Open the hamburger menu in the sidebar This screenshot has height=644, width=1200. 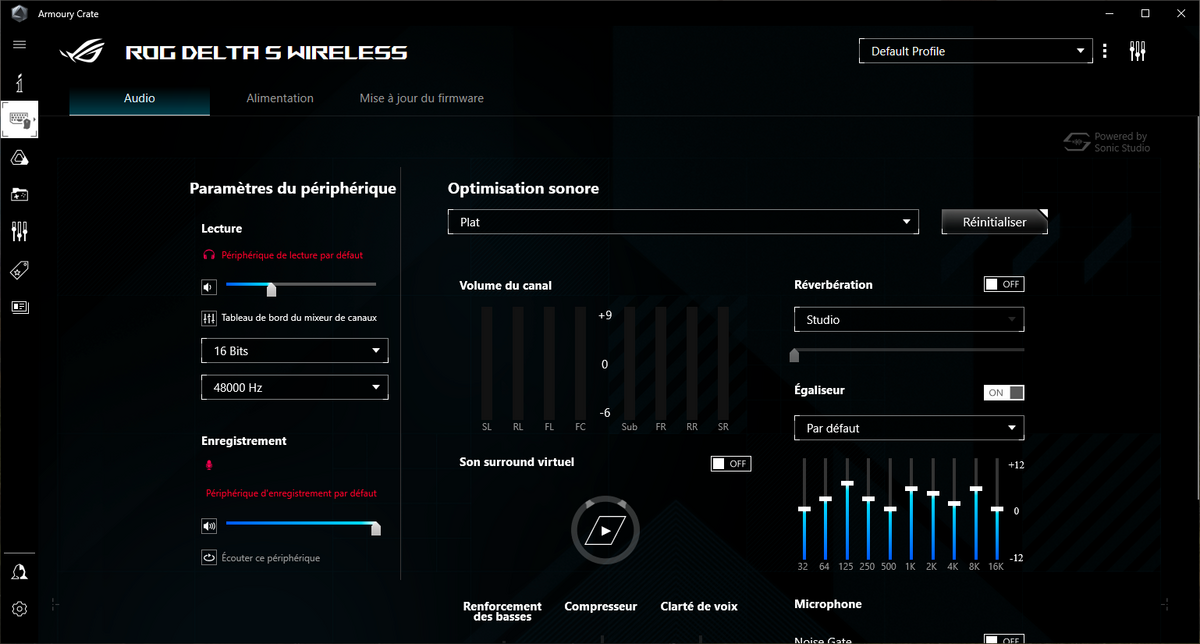pos(19,45)
